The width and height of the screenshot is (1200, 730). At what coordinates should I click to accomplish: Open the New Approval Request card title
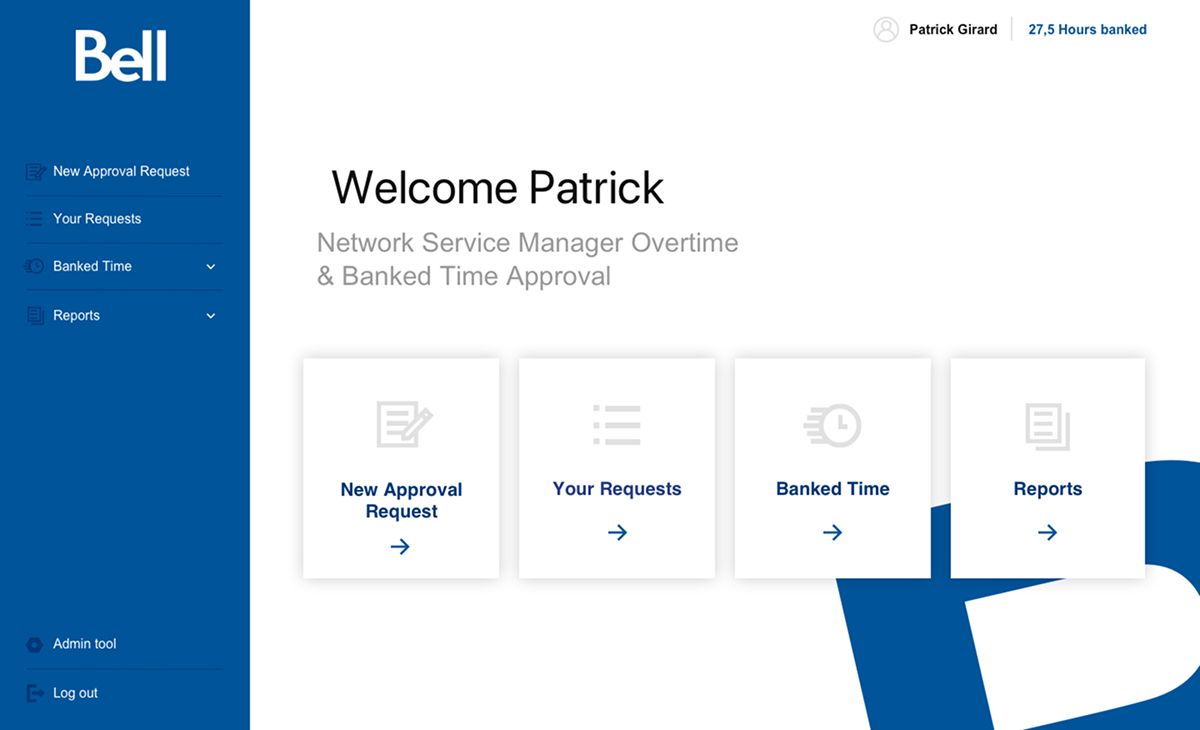pyautogui.click(x=401, y=500)
